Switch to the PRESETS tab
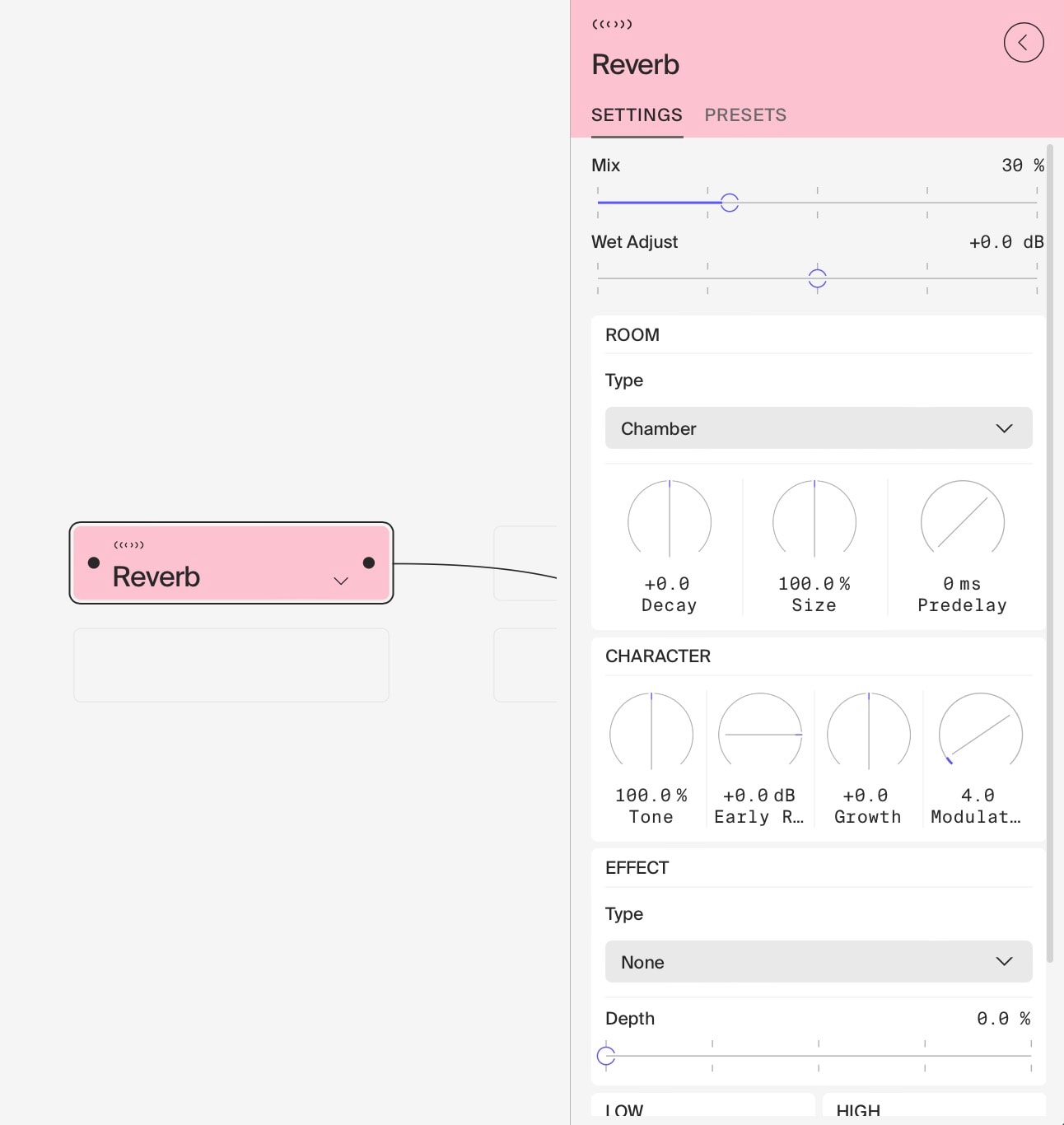 744,114
